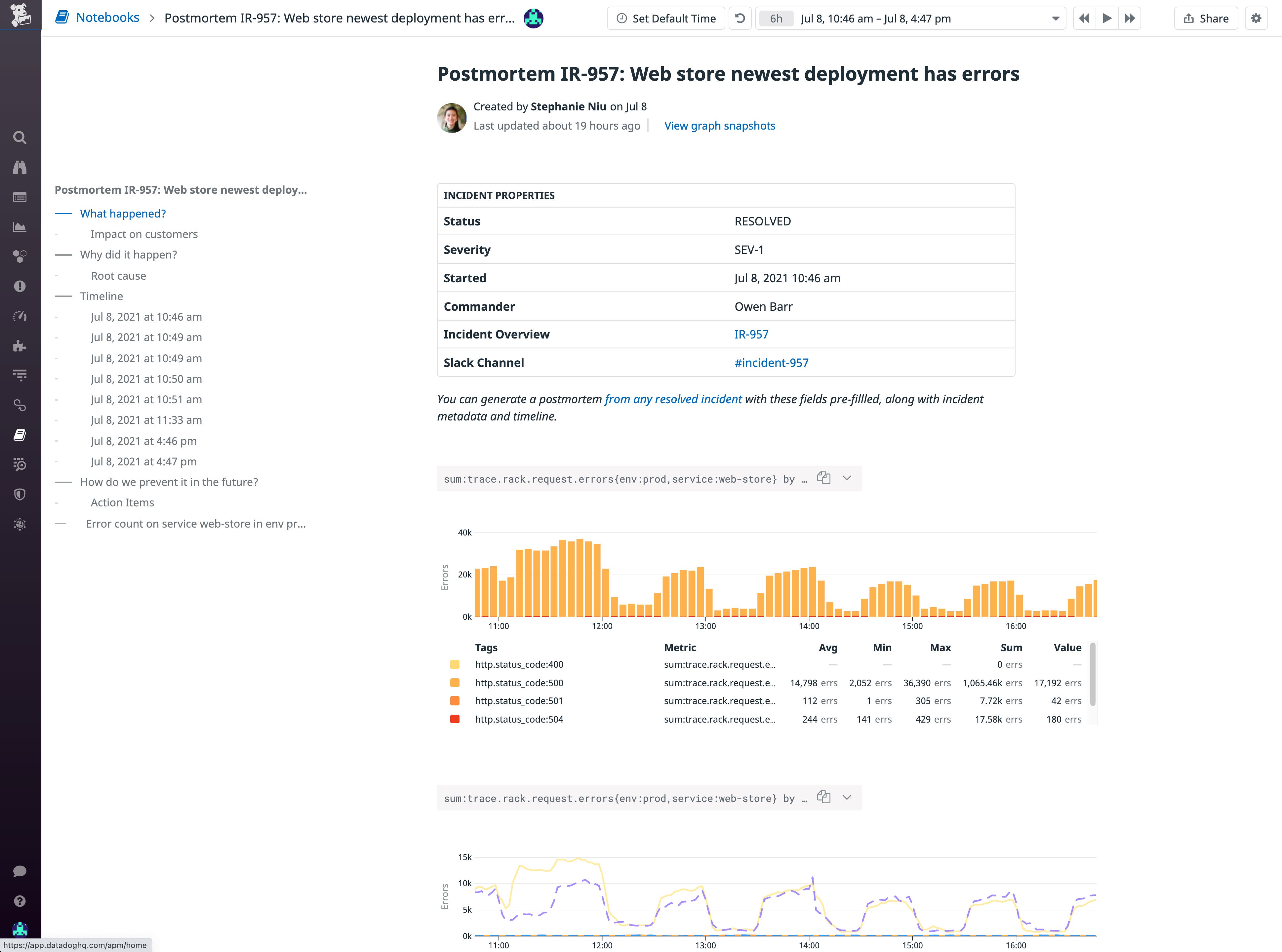Screen dimensions: 1282x952
Task: Toggle the http.status_code:504 legend swatch
Action: pos(455,719)
